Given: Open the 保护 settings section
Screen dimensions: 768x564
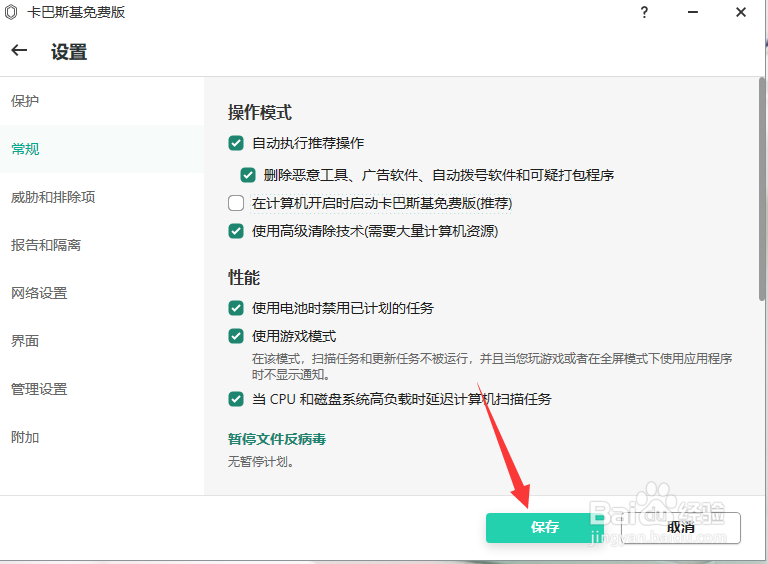Looking at the screenshot, I should pos(102,101).
